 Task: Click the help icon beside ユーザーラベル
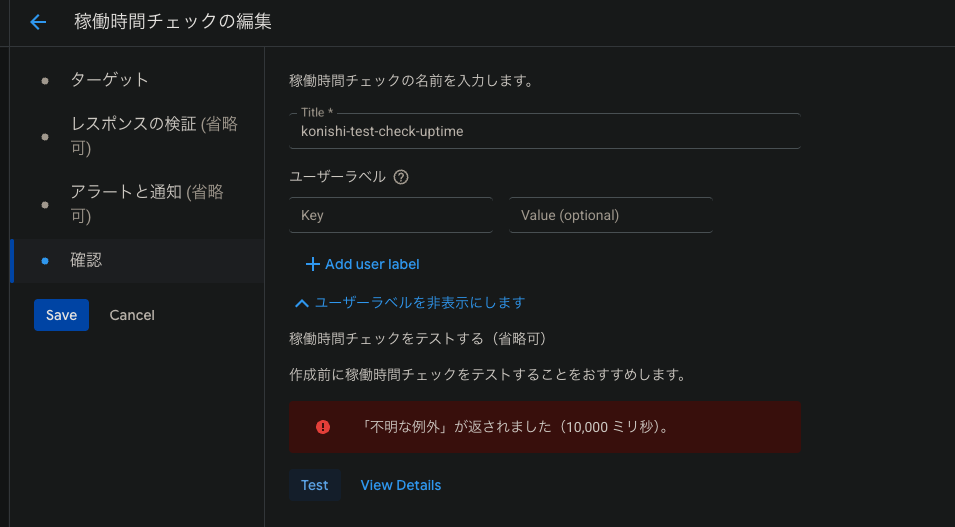coord(401,177)
